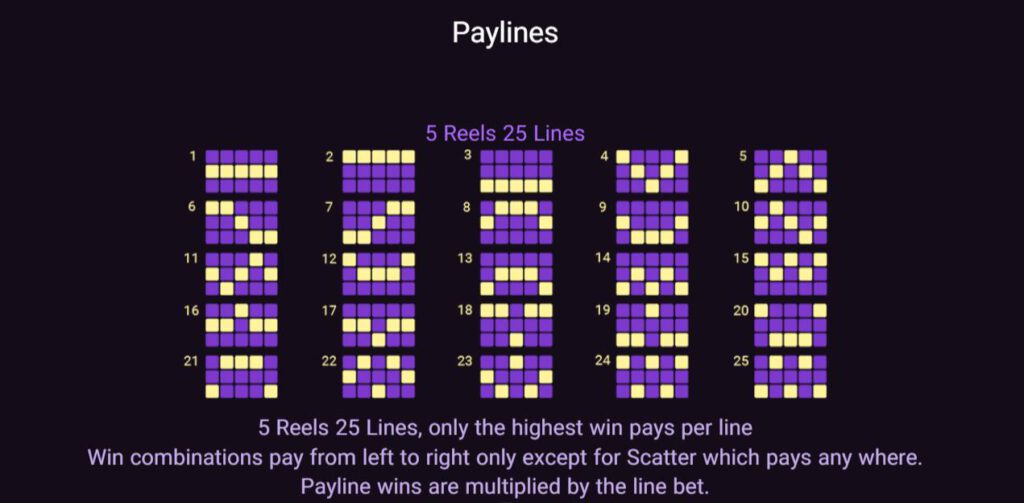
Task: Click the Paylines title heading
Action: [505, 33]
